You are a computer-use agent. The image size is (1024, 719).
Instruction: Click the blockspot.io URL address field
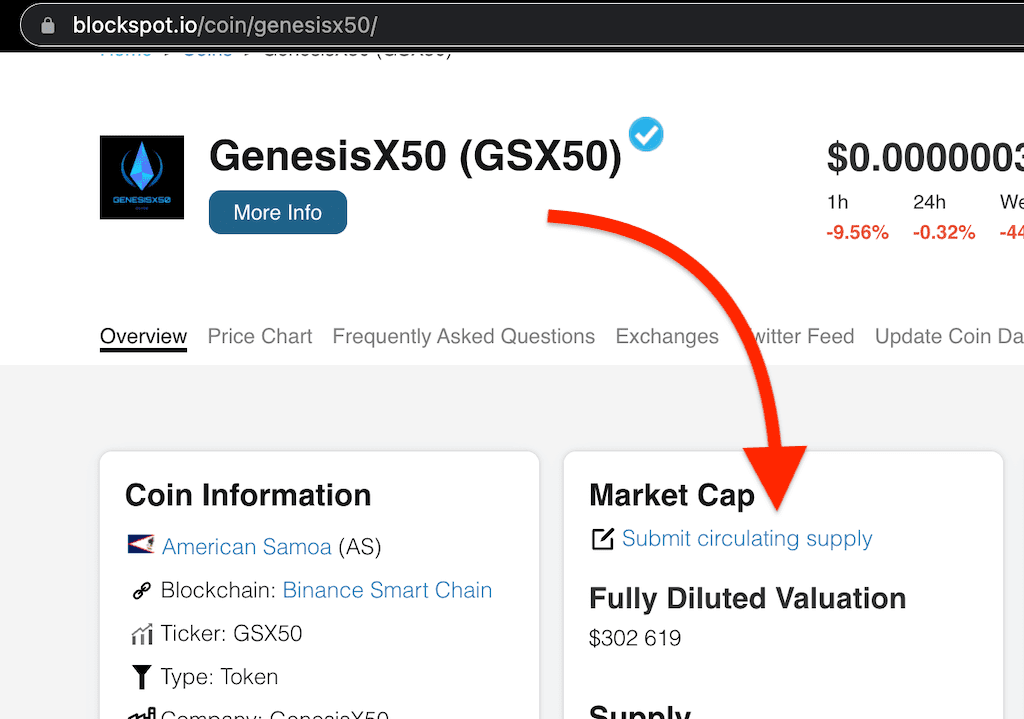(522, 25)
